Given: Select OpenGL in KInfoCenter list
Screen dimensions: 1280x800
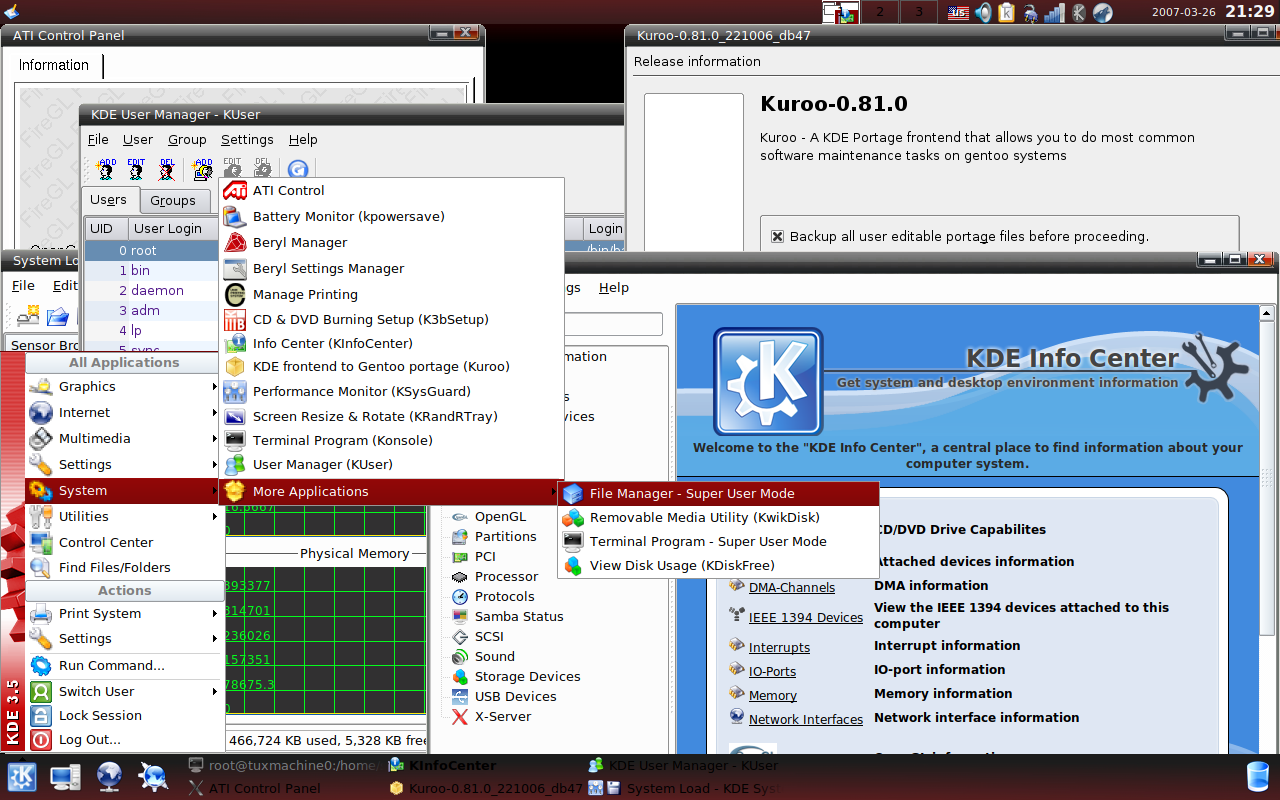Looking at the screenshot, I should (500, 516).
